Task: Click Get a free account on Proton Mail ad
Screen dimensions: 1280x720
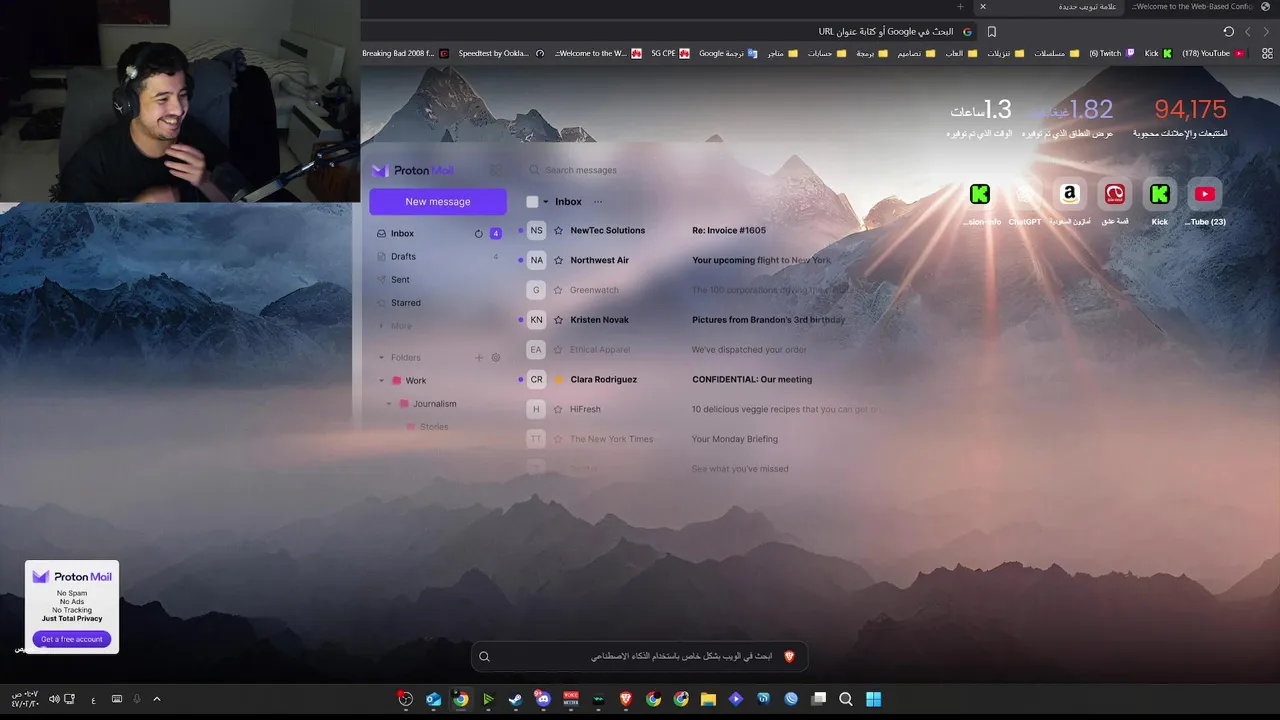Action: pos(72,639)
